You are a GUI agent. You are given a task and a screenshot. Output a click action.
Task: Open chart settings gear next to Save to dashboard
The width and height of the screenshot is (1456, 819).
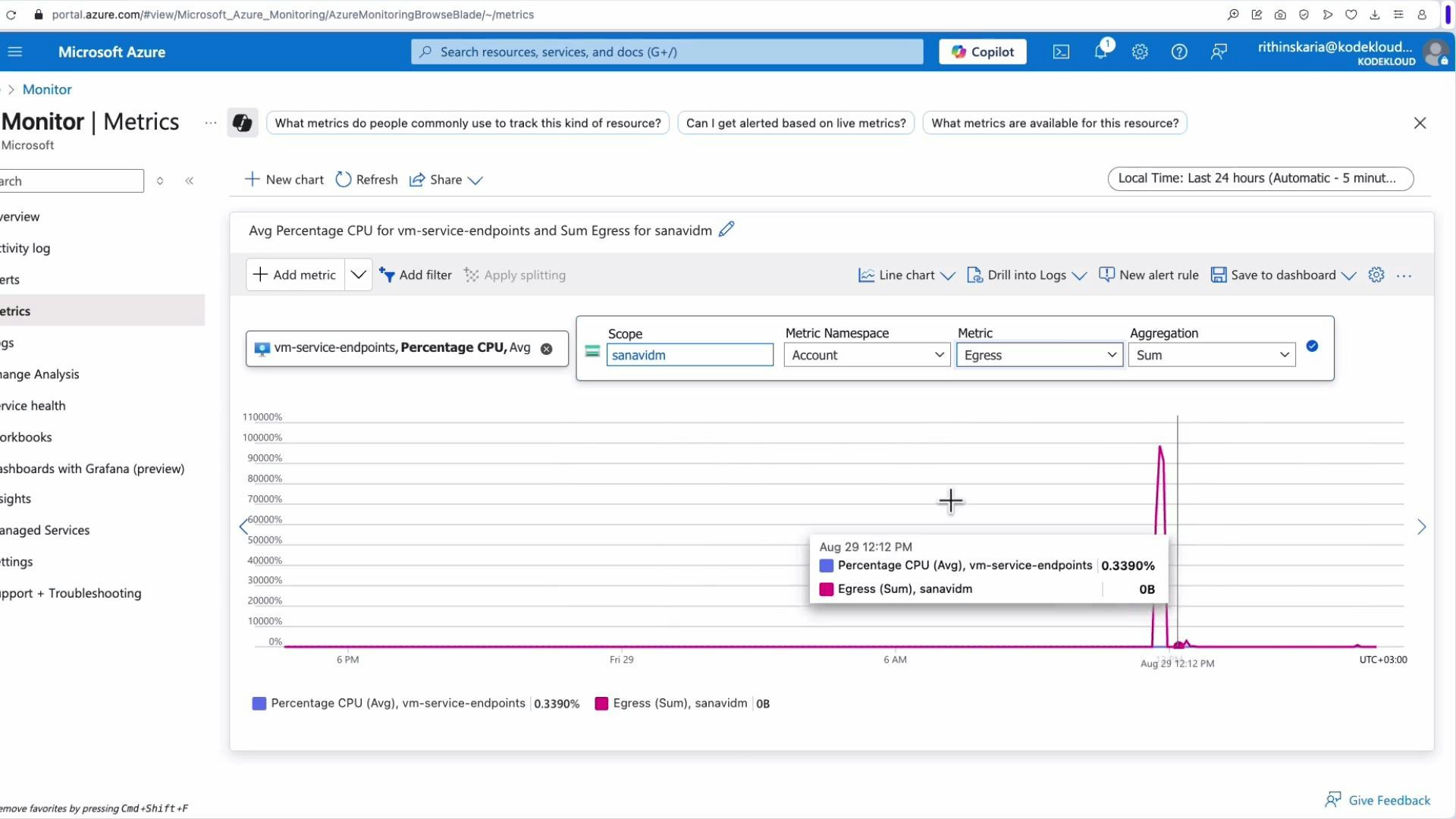pos(1376,275)
